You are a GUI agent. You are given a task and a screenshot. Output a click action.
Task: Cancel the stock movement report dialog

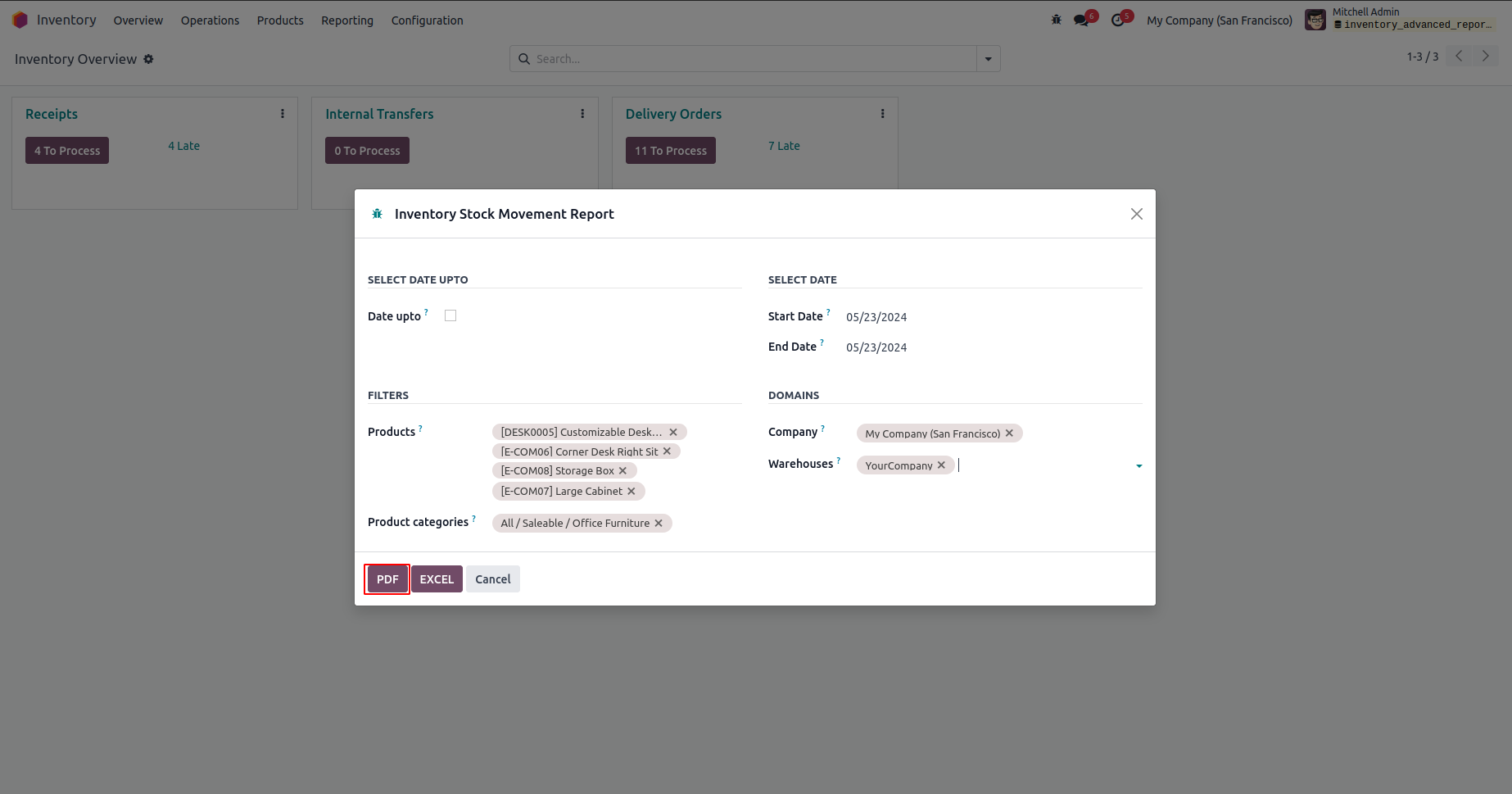click(493, 579)
